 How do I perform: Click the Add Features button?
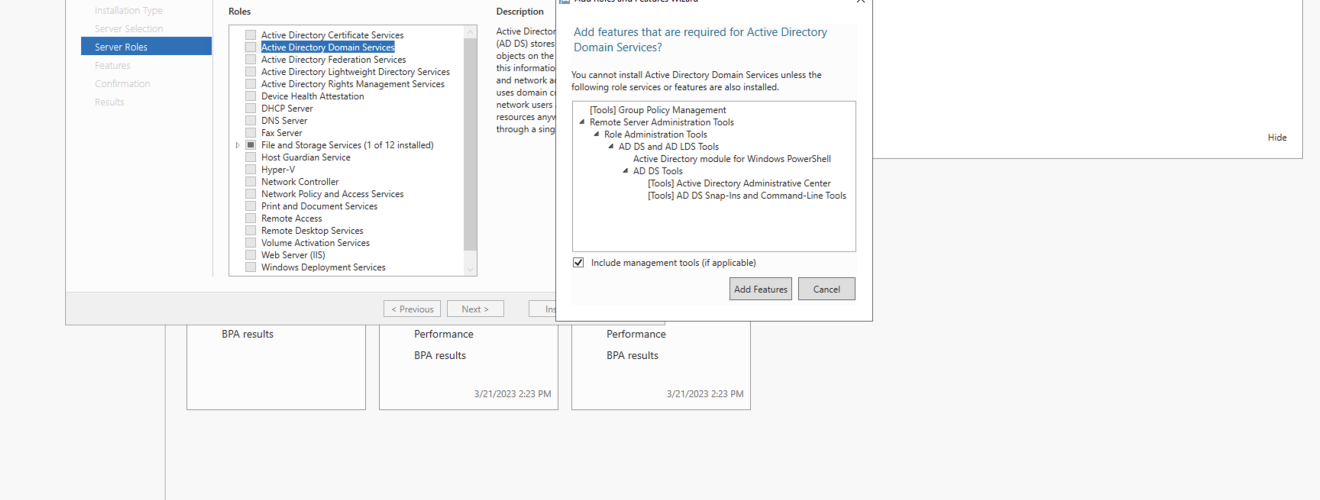tap(760, 289)
